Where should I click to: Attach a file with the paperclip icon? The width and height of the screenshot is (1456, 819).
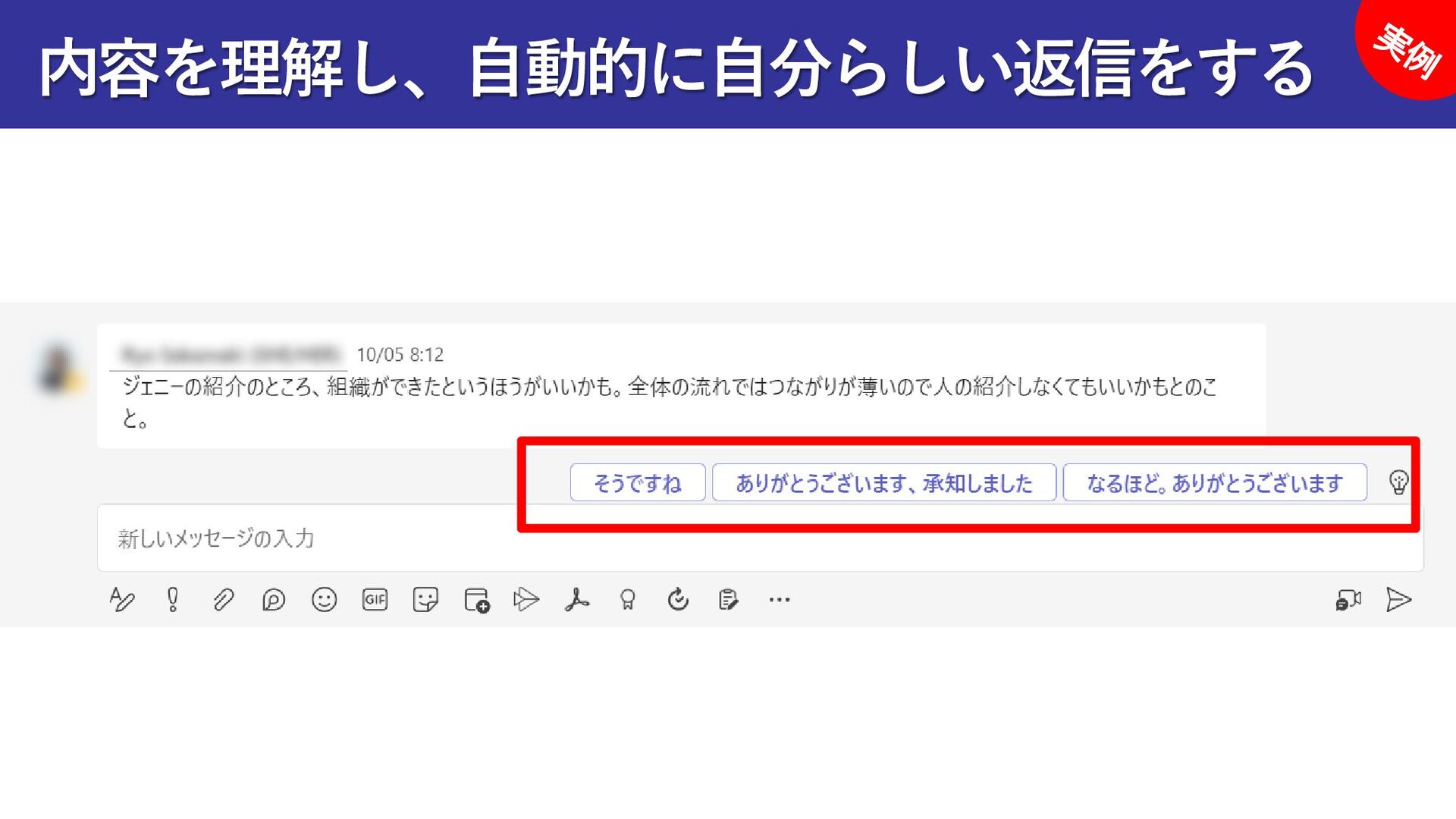(223, 600)
